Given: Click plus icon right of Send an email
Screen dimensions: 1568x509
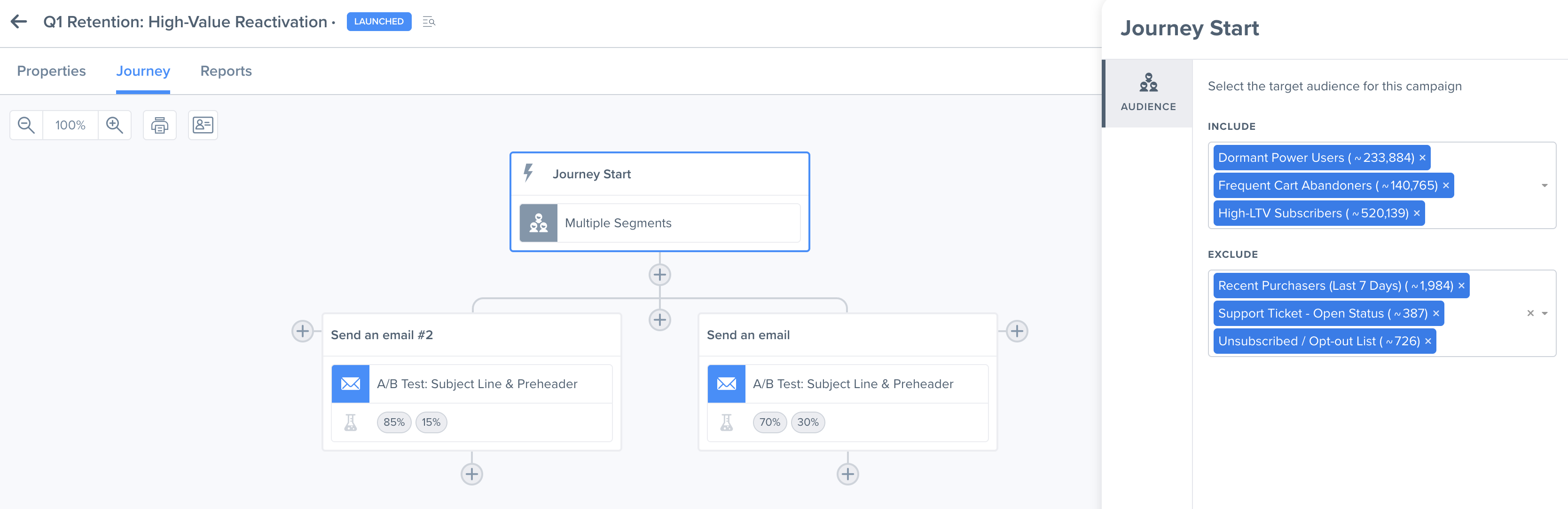Looking at the screenshot, I should (1017, 331).
